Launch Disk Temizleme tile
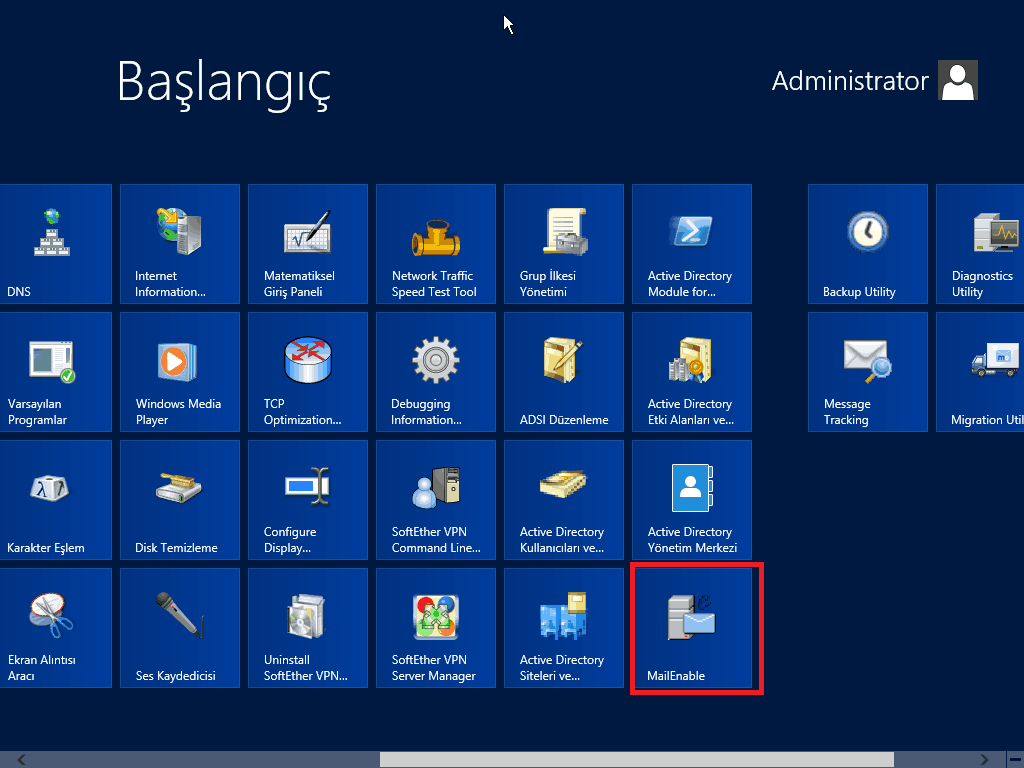1024x768 pixels. pyautogui.click(x=180, y=500)
